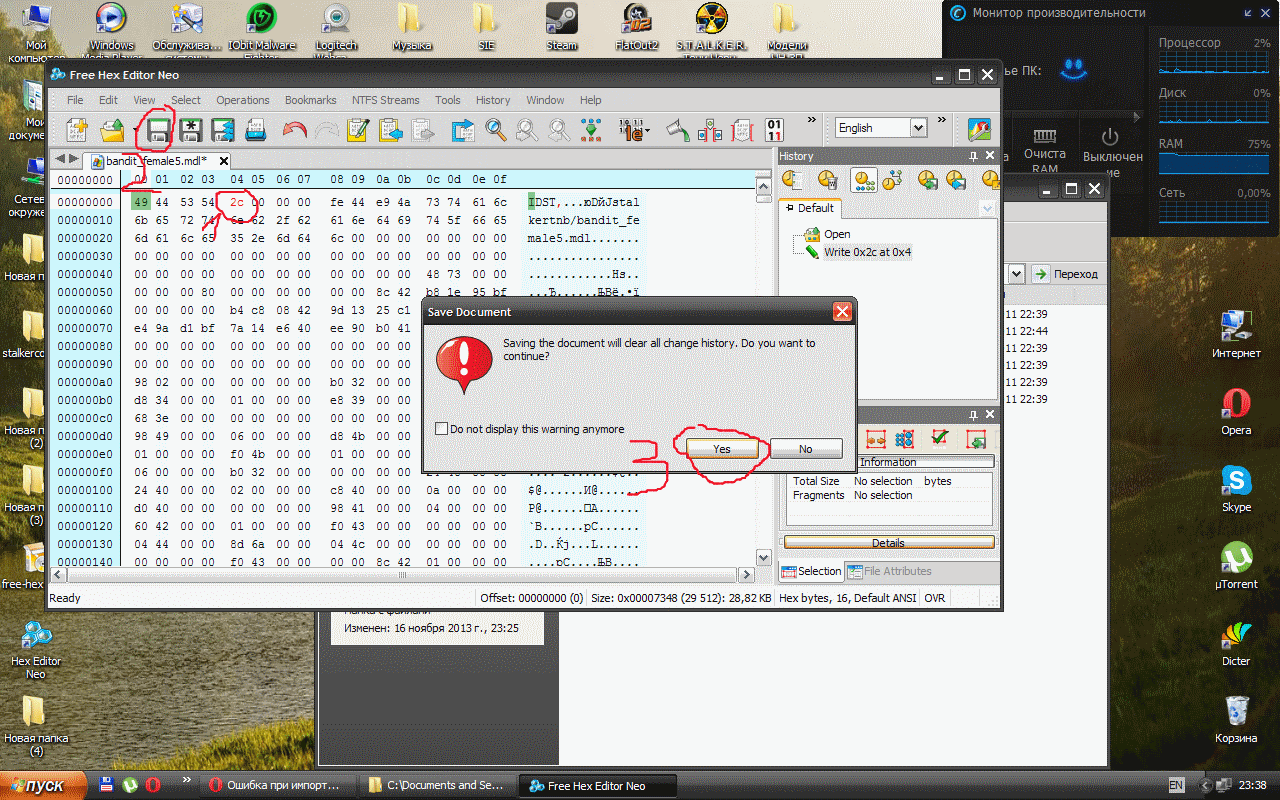Click selection panel green checkmark icon
The height and width of the screenshot is (800, 1280).
(939, 438)
